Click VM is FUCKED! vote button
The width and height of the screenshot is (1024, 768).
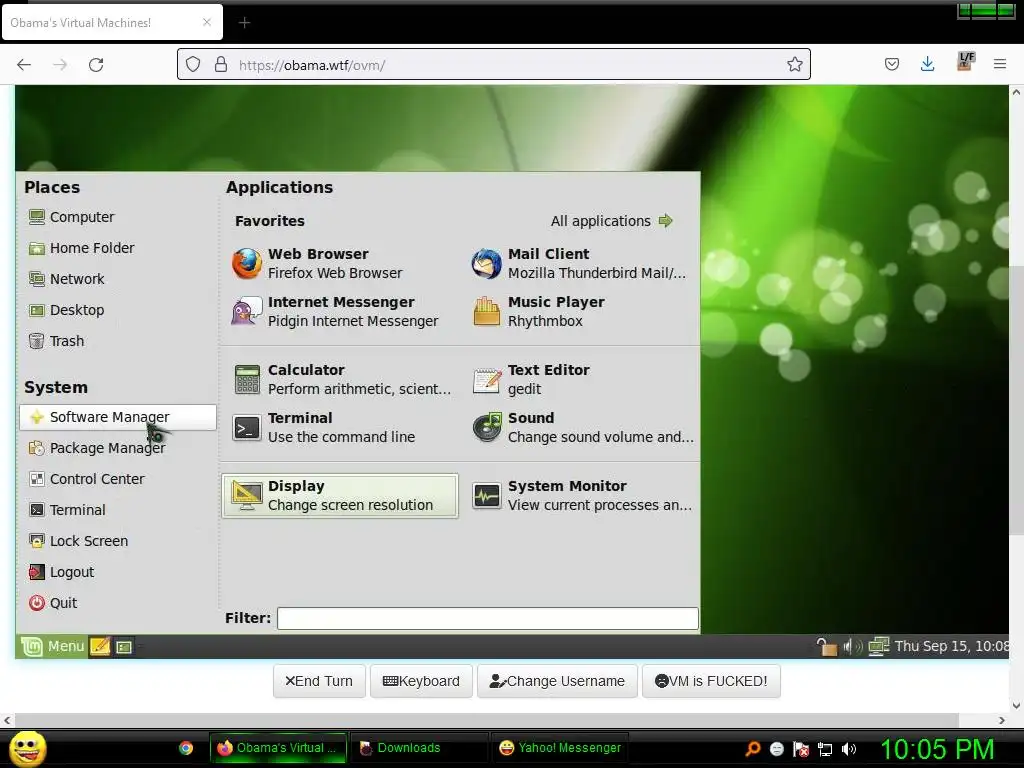(x=711, y=681)
